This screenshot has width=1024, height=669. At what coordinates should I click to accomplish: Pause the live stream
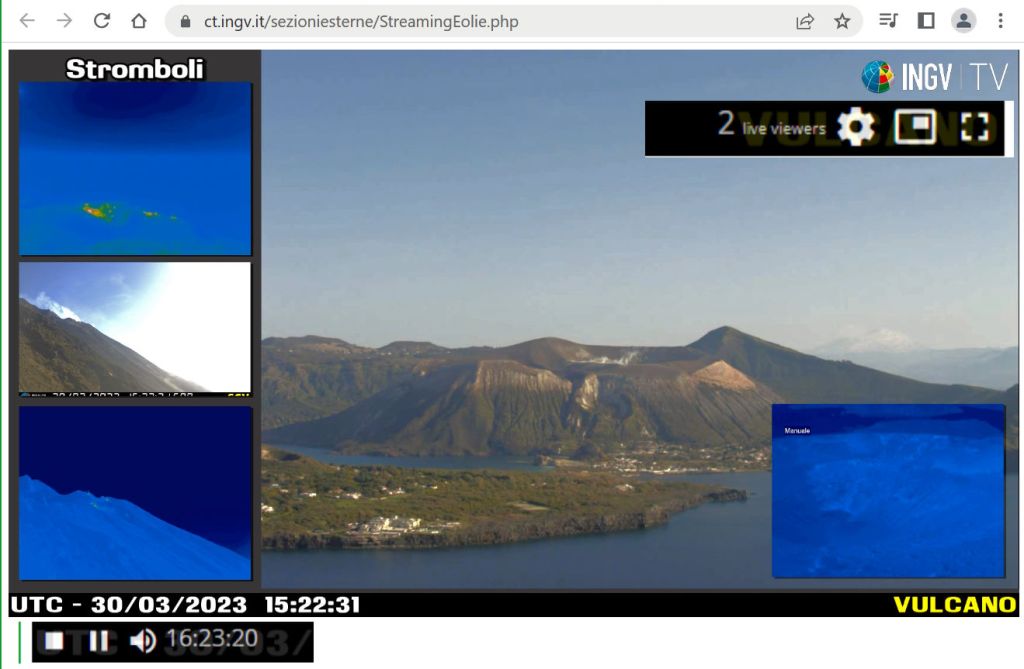coord(98,641)
